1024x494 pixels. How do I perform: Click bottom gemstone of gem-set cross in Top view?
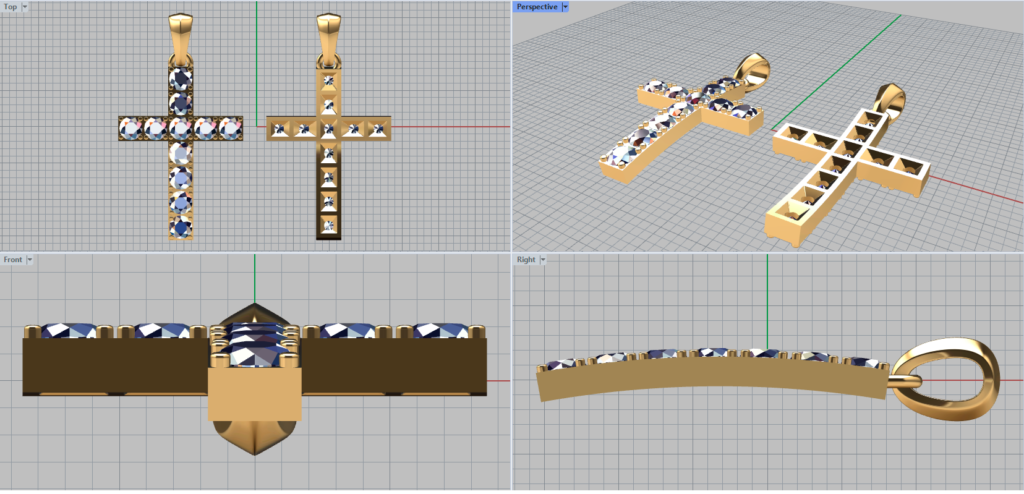click(180, 226)
